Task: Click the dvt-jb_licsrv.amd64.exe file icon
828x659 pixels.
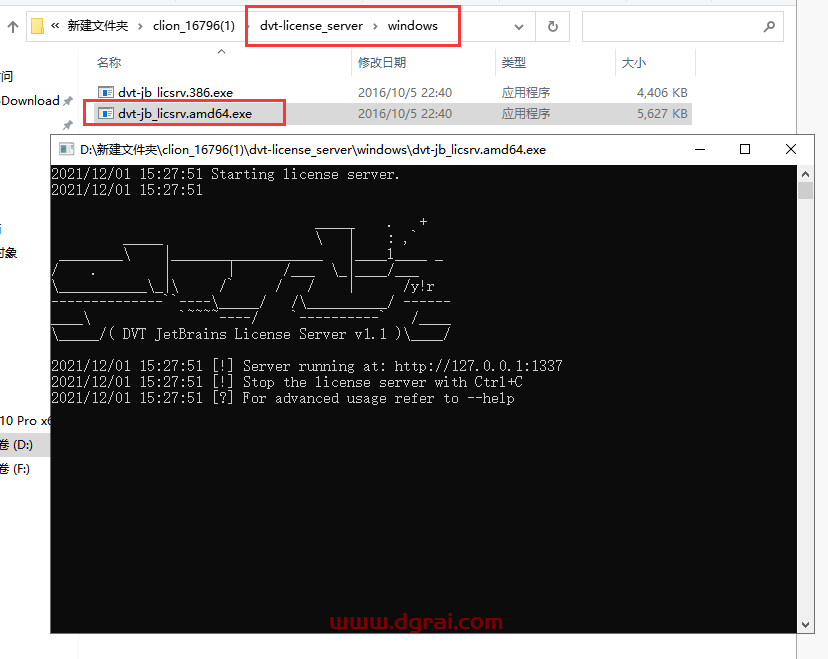Action: tap(106, 113)
